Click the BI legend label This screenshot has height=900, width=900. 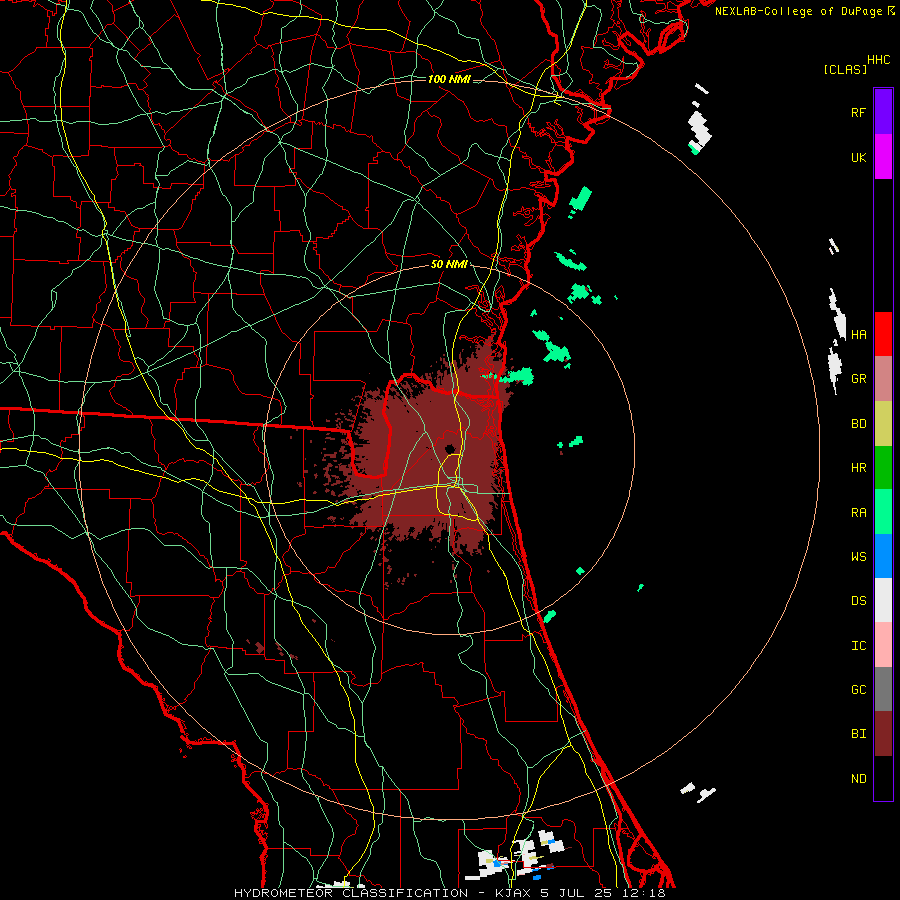(x=859, y=734)
